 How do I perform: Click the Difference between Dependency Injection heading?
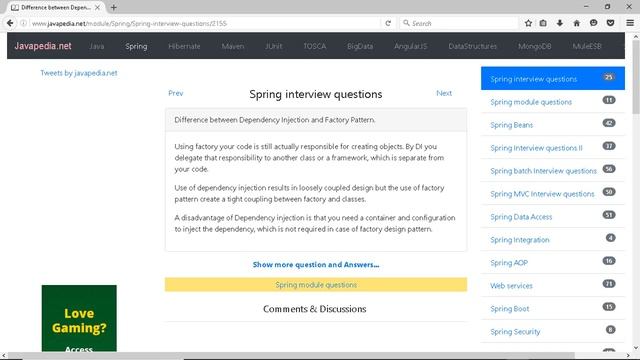click(275, 120)
